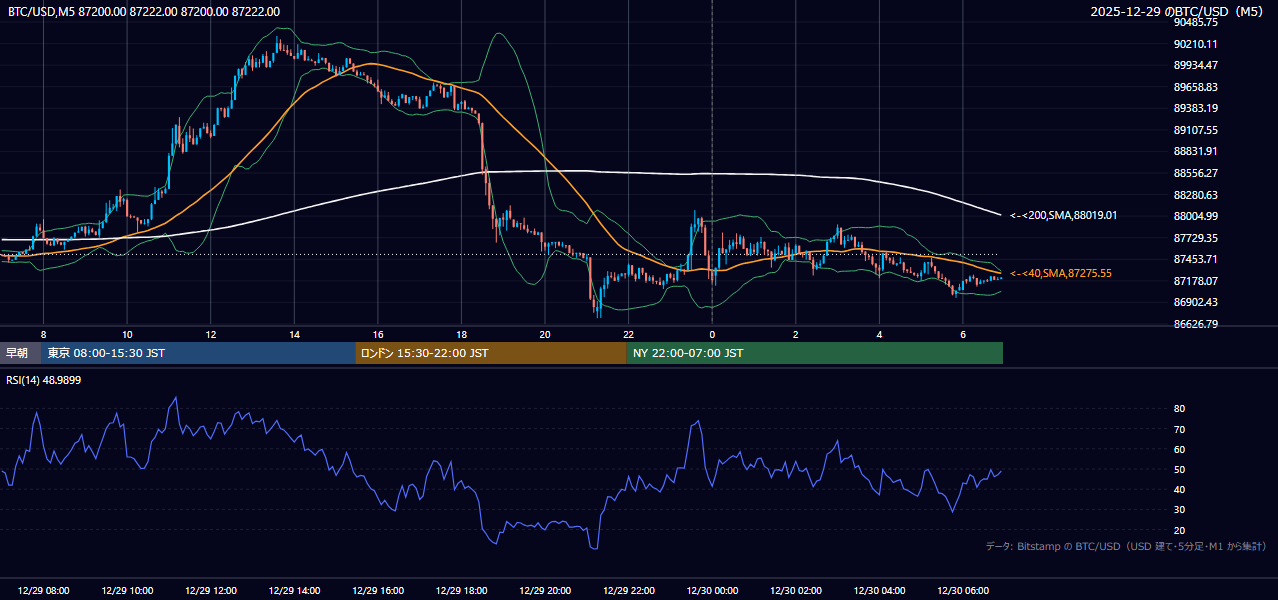Viewport: 1278px width, 600px height.
Task: Click the BTC/USD,M5 OHLC header text
Action: pyautogui.click(x=144, y=11)
